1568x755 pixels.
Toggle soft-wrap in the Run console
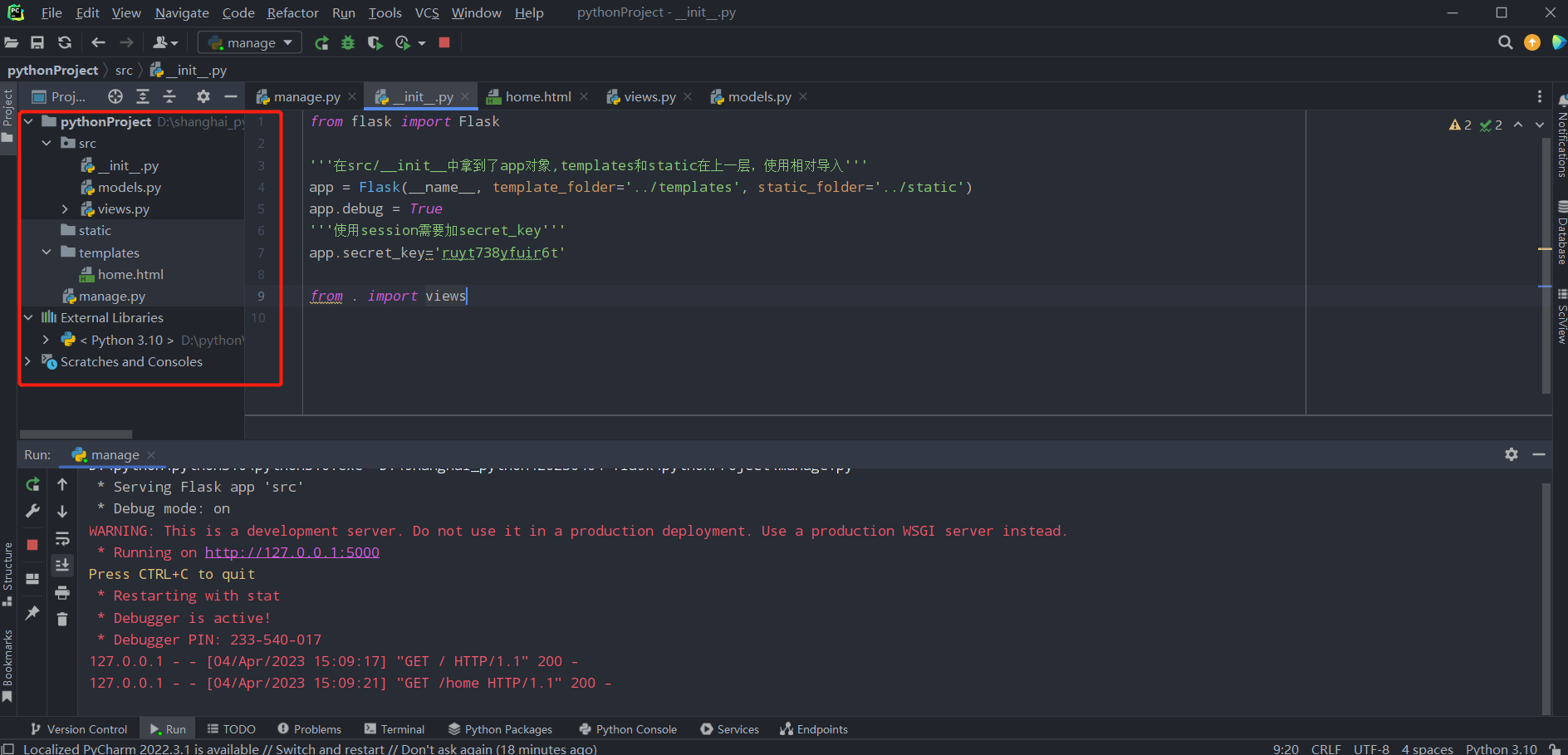pyautogui.click(x=62, y=539)
